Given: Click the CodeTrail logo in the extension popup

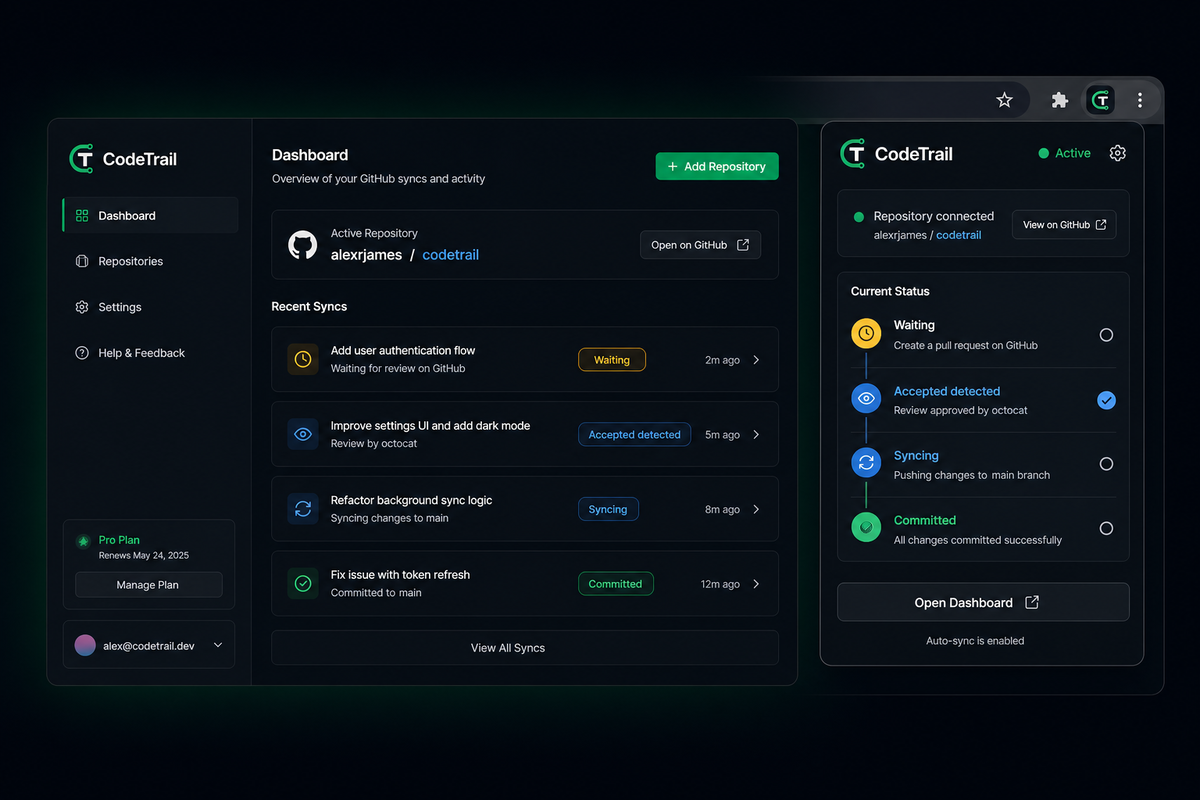Looking at the screenshot, I should pos(853,153).
